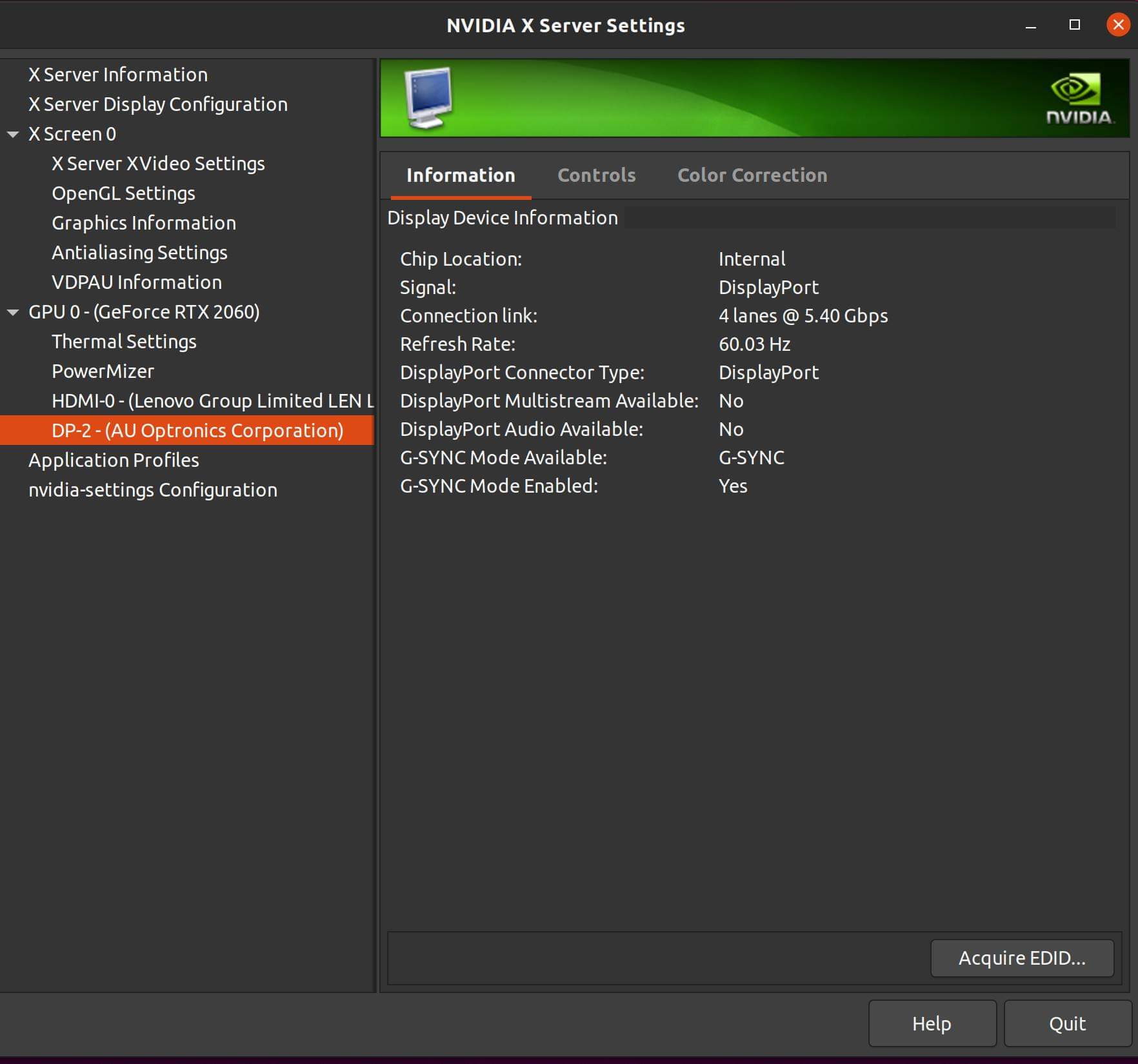The width and height of the screenshot is (1138, 1064).
Task: Maximize the NVIDIA settings window
Action: 1075,25
